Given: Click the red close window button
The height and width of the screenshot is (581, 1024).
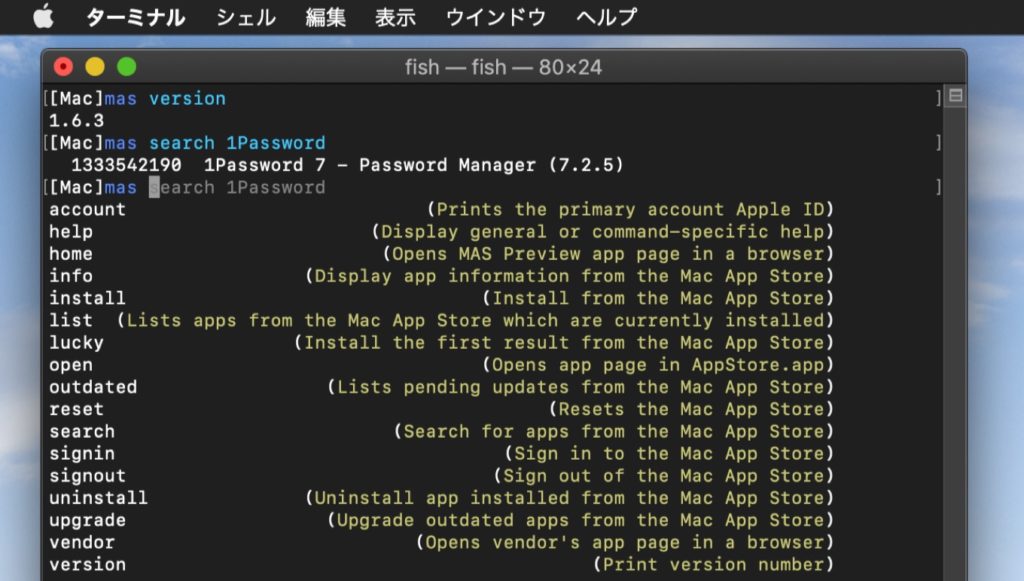Looking at the screenshot, I should [x=63, y=67].
